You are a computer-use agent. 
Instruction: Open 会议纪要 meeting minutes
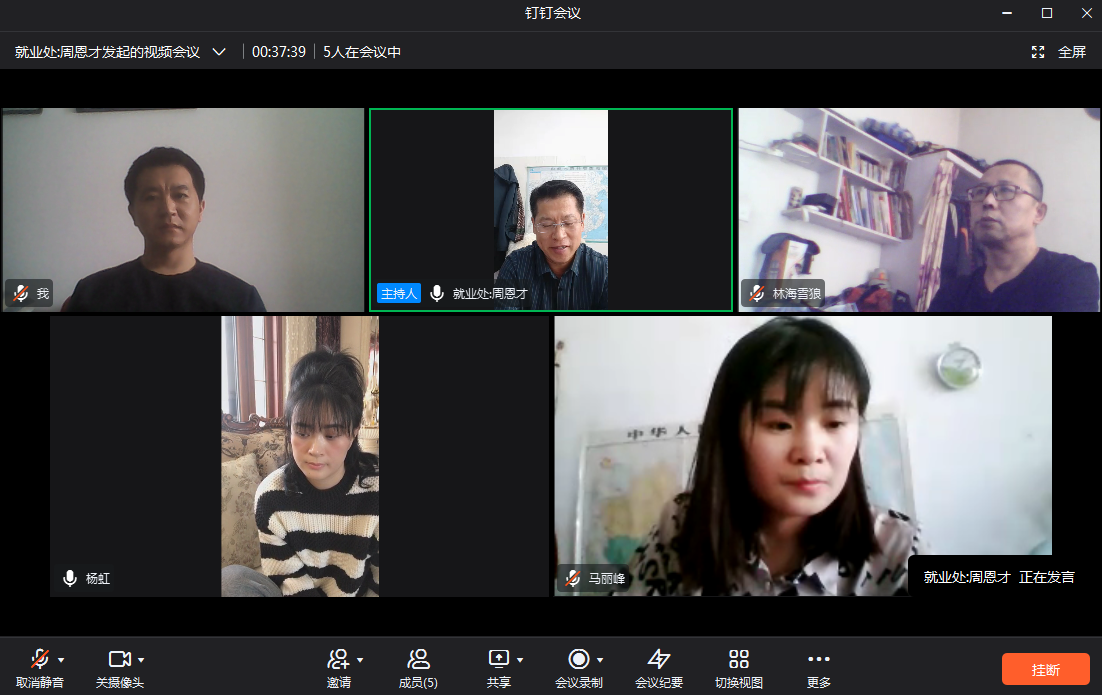point(659,659)
